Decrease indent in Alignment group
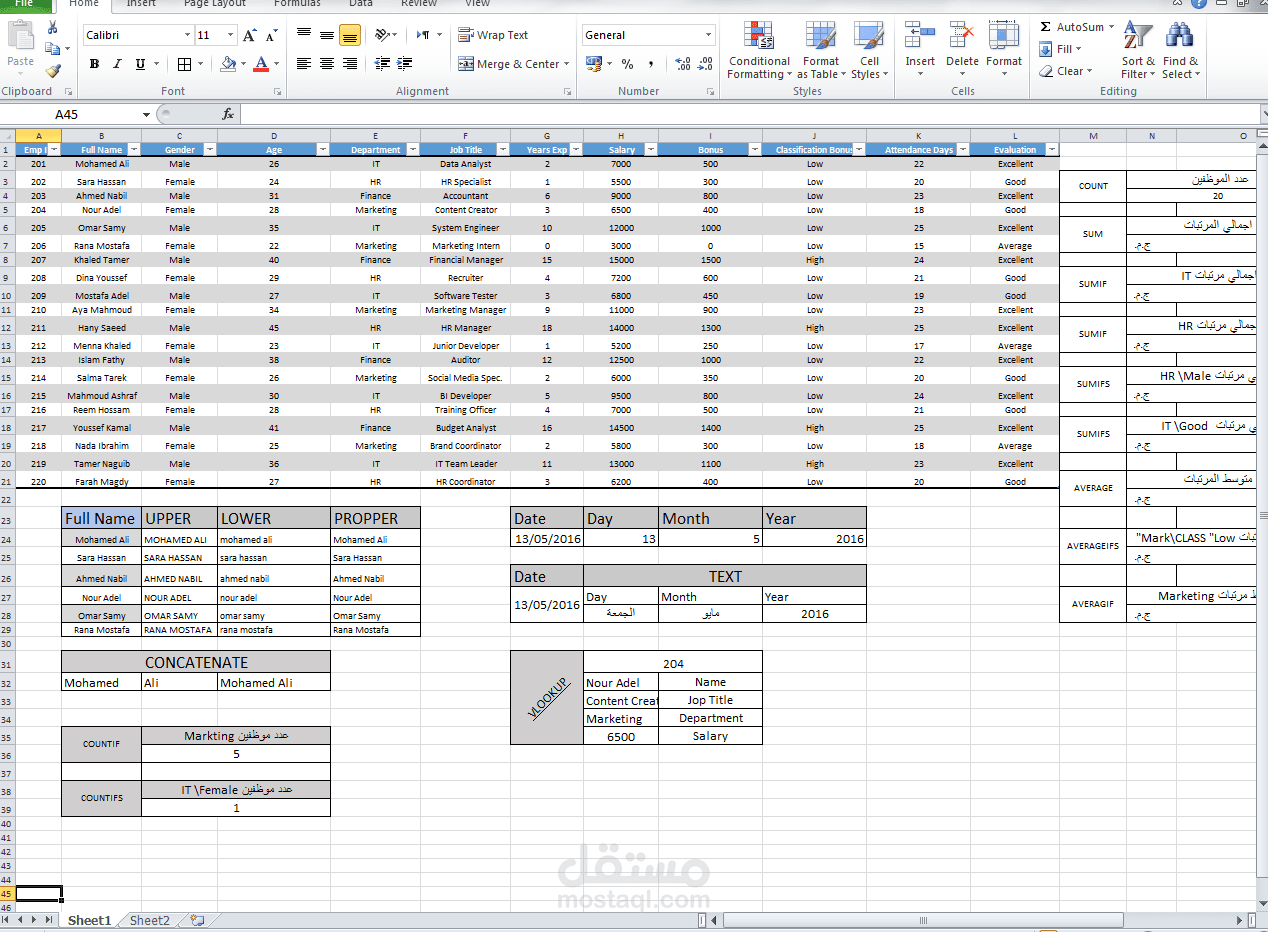1268x932 pixels. (382, 63)
